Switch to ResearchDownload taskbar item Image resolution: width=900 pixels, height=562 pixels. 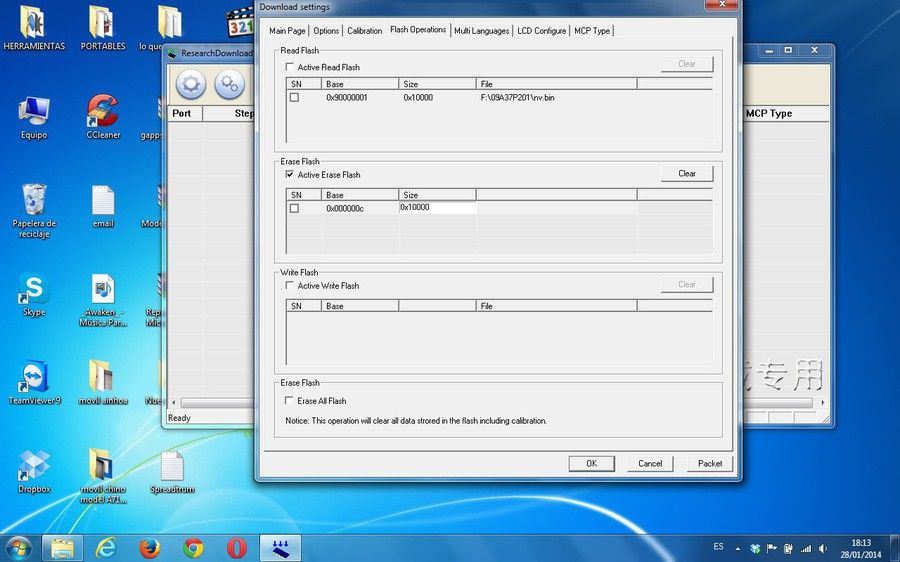280,548
